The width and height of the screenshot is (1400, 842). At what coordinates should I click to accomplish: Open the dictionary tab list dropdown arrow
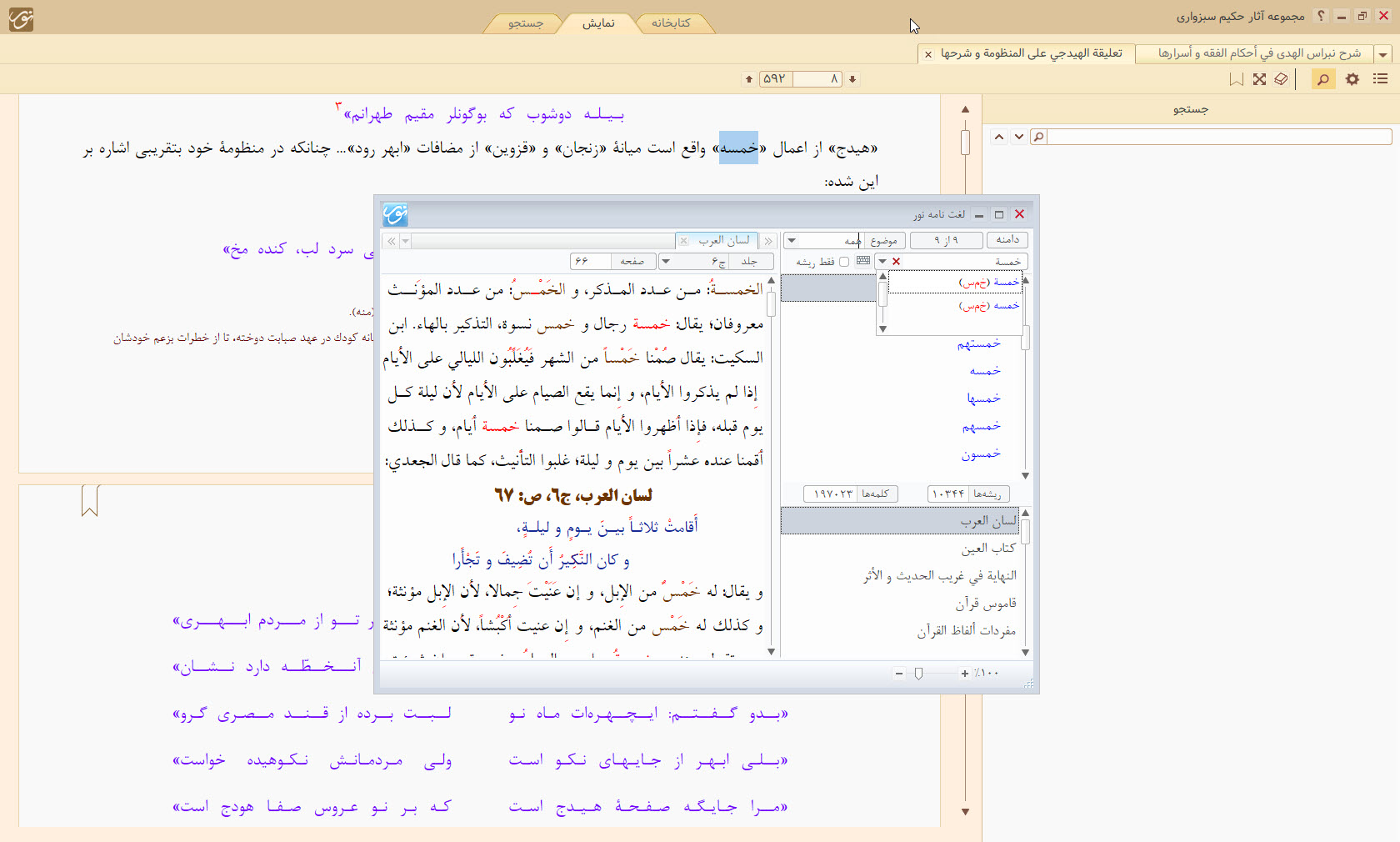tap(406, 241)
